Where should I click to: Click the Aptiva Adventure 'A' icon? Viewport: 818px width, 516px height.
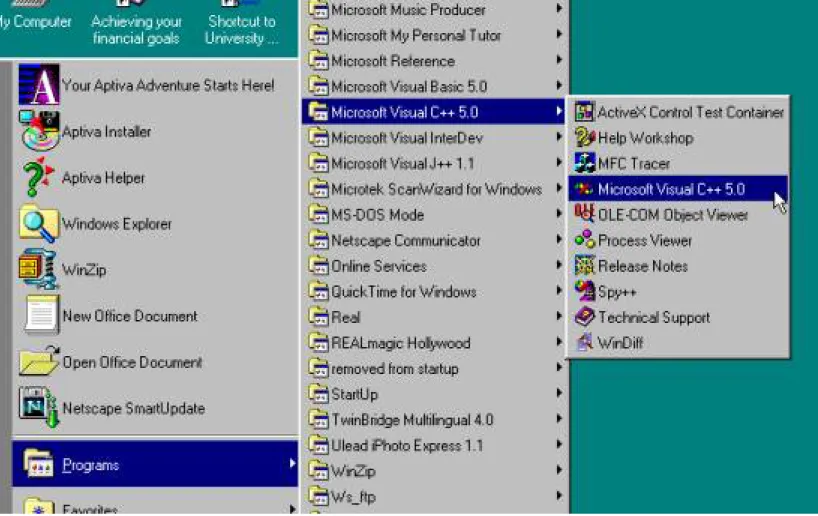tap(39, 85)
